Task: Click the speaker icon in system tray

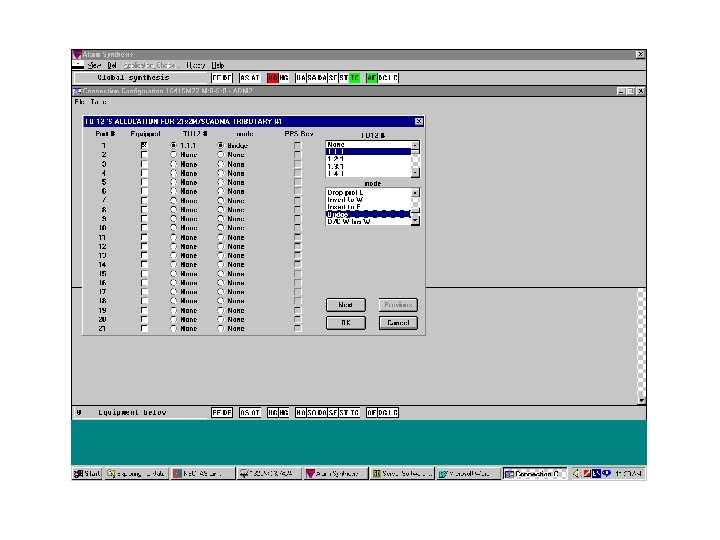Action: 577,473
